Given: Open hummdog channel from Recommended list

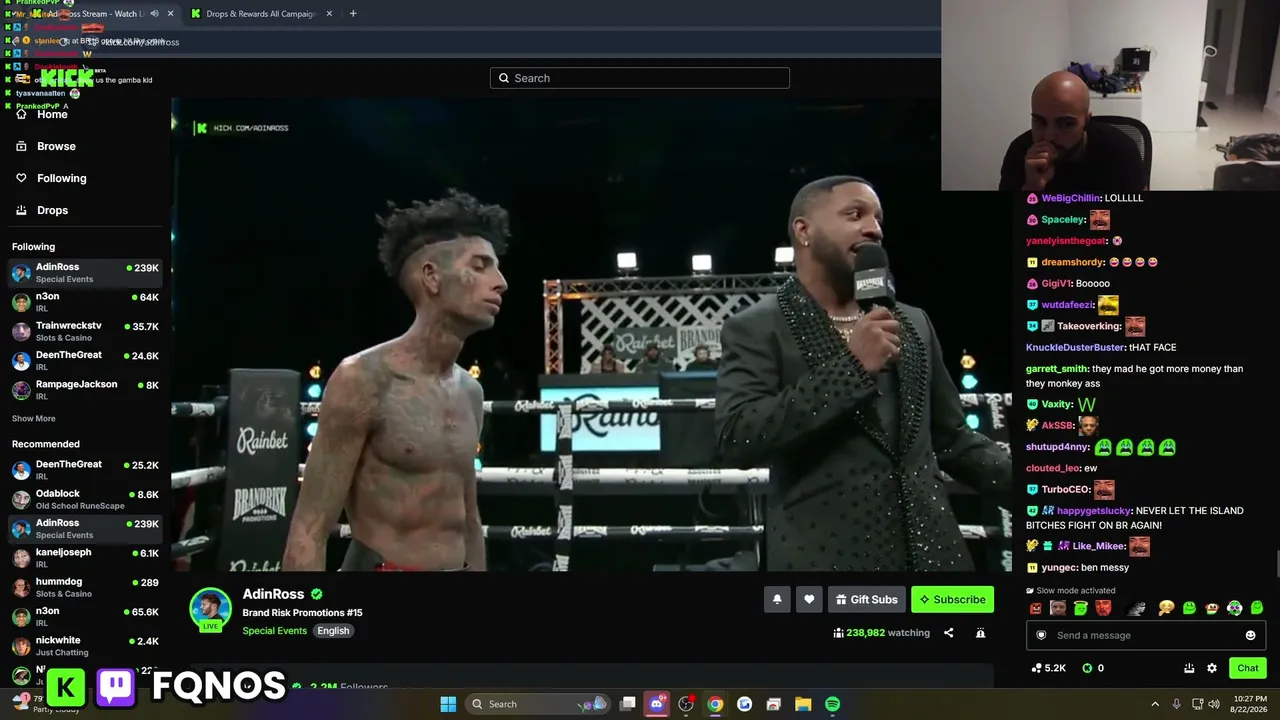Looking at the screenshot, I should 85,586.
